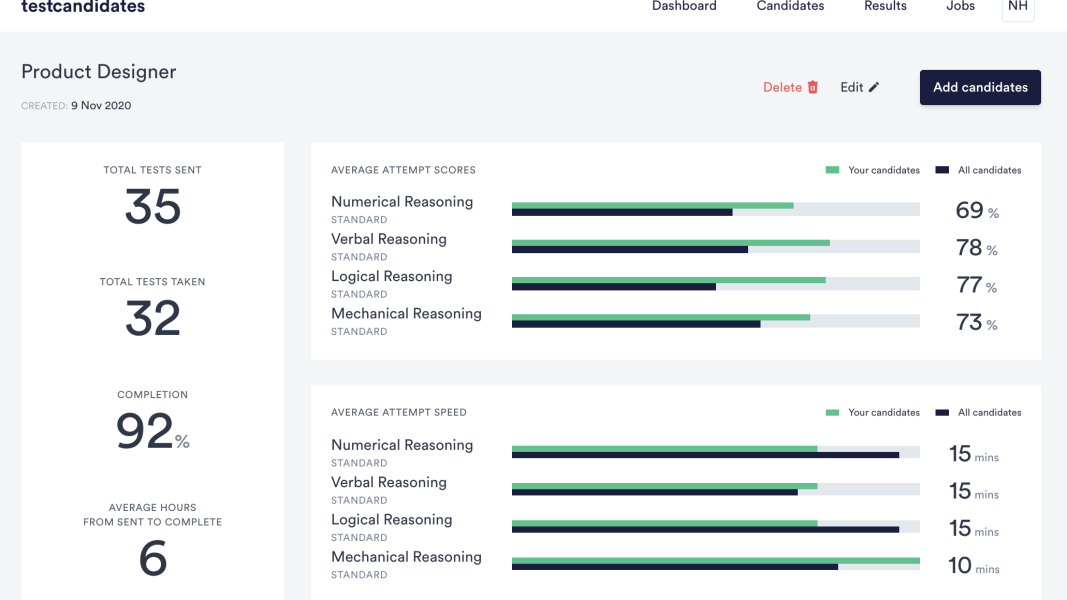Click the 69% Numerical Reasoning score value
The height and width of the screenshot is (600, 1067).
tap(975, 210)
